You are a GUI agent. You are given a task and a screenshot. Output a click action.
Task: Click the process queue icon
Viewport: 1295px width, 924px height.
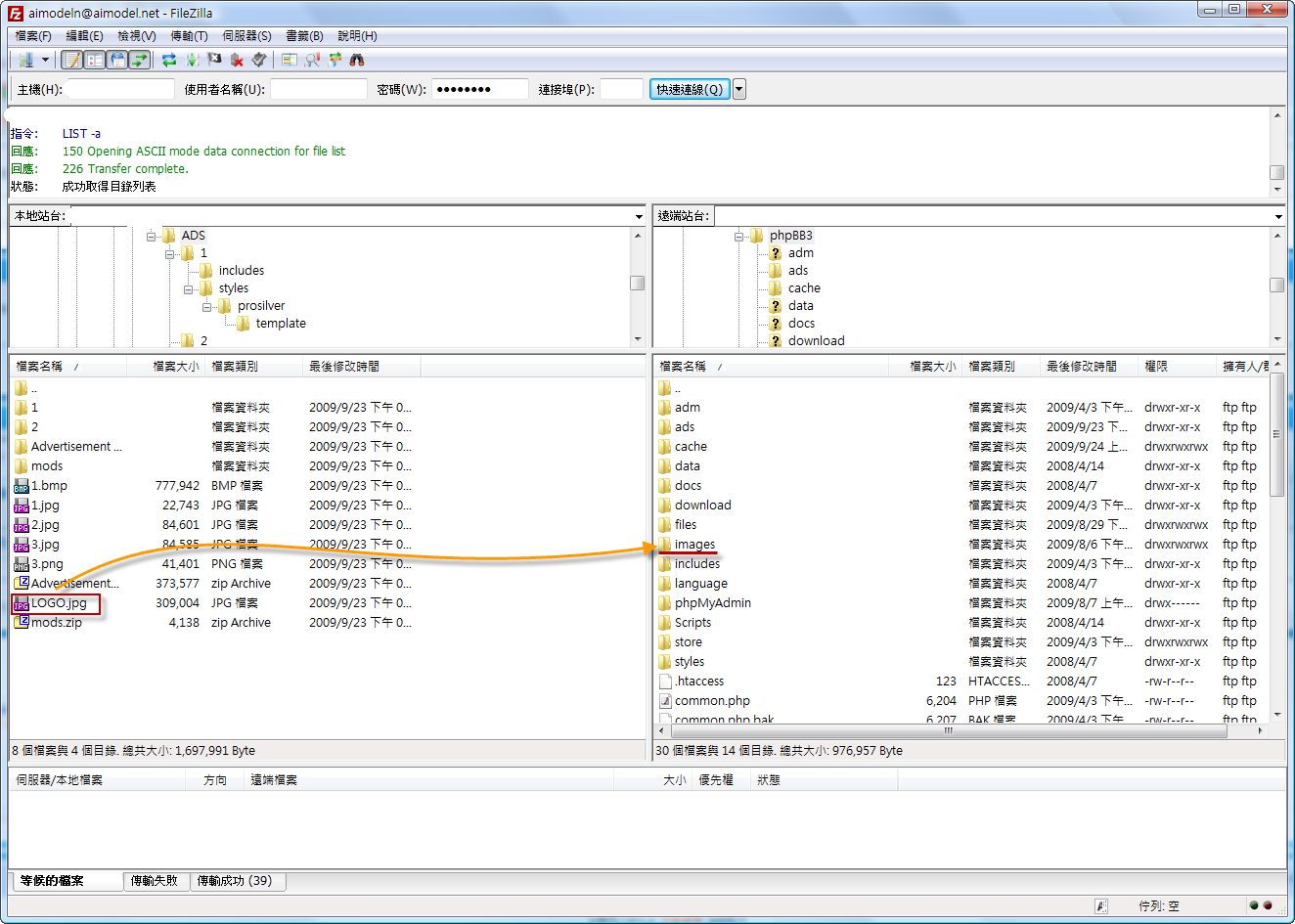click(192, 60)
